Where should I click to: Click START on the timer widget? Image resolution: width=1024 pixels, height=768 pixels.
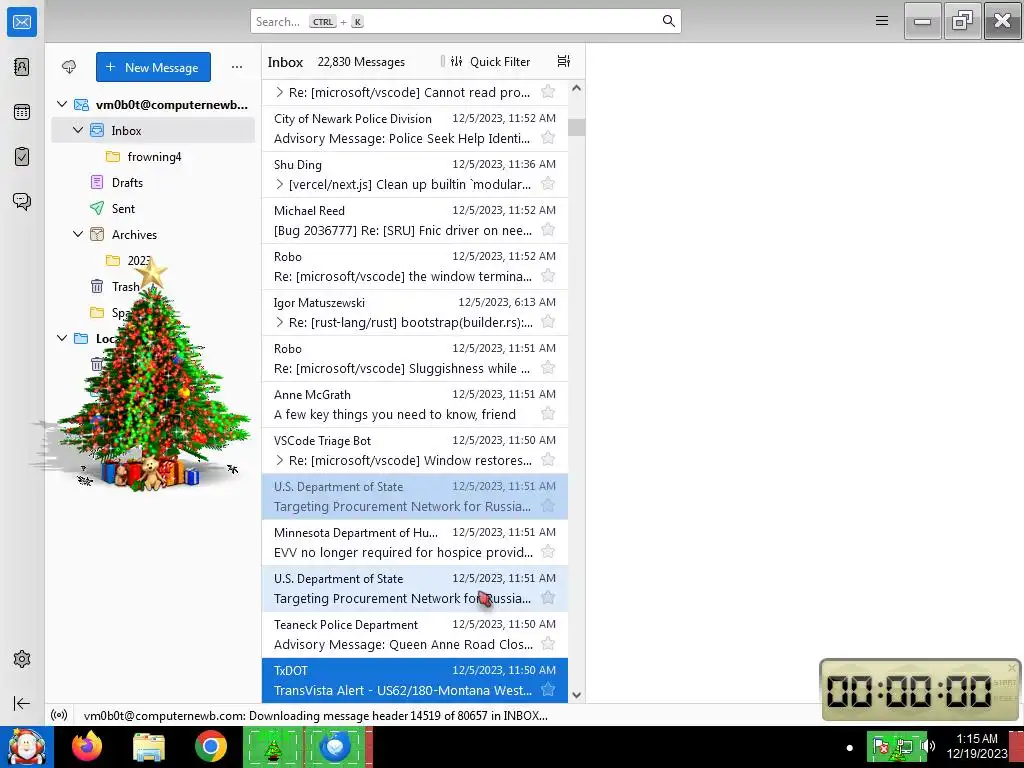(1004, 682)
